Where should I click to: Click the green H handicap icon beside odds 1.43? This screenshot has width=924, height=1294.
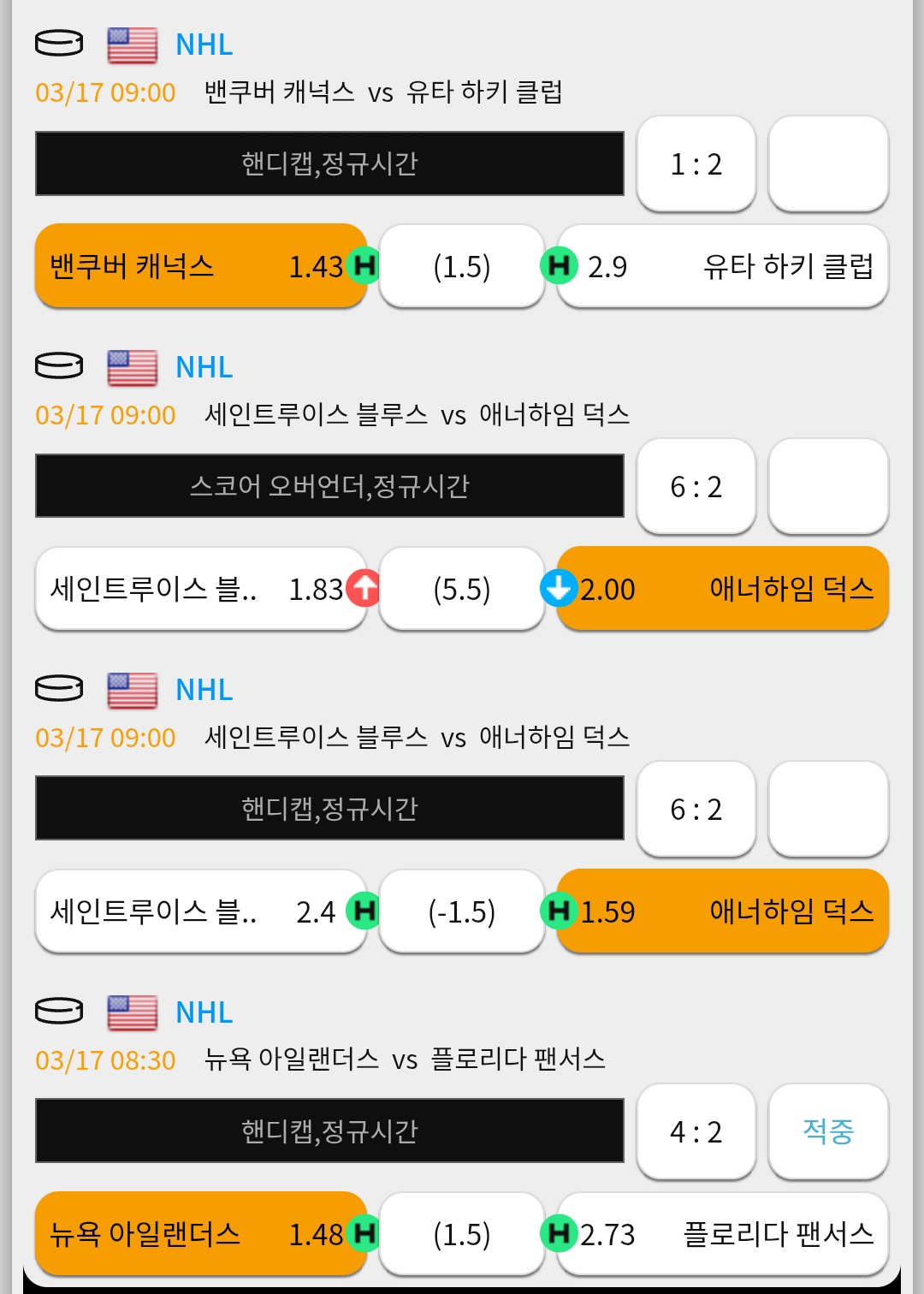coord(364,266)
